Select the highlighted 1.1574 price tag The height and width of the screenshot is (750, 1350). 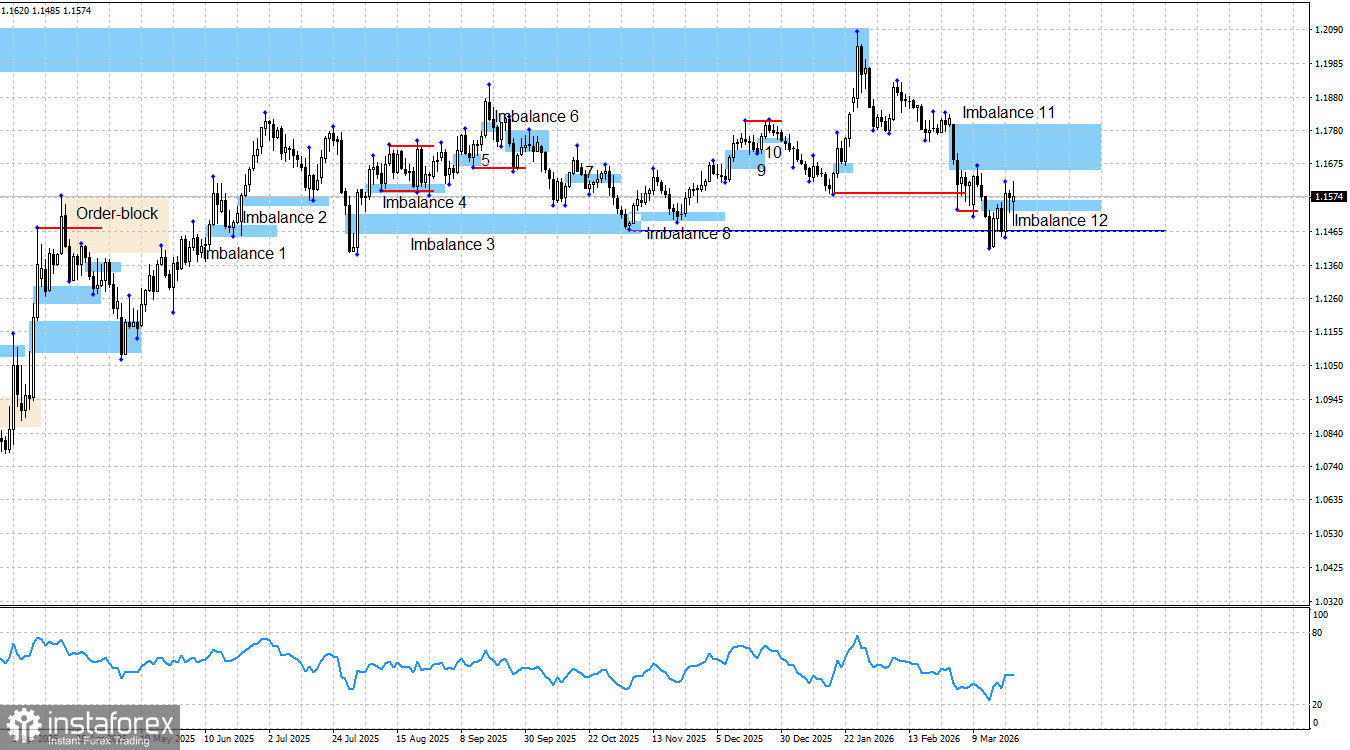pos(1329,197)
